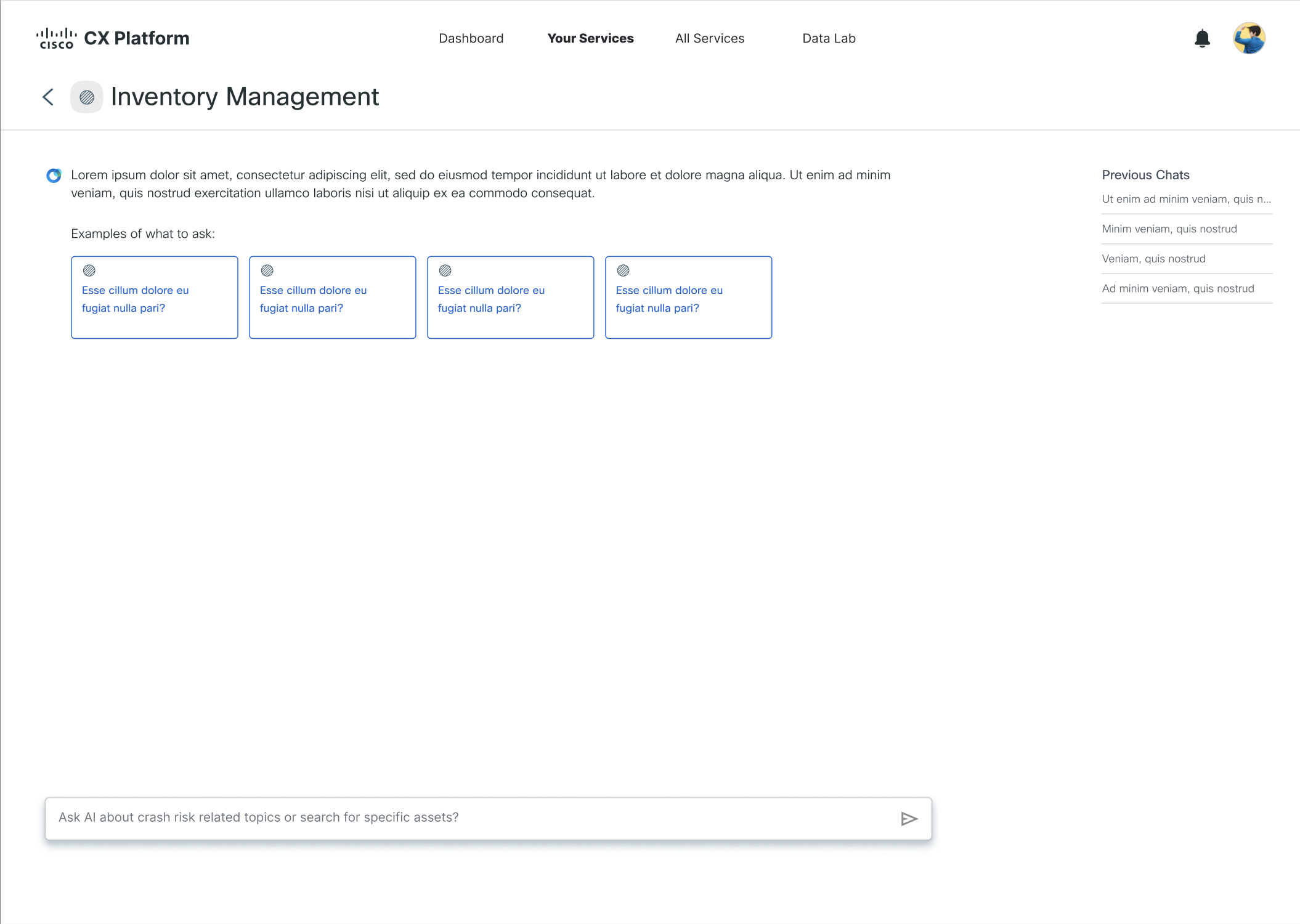This screenshot has width=1300, height=924.
Task: Open previous chat 'Veniam, quis nostrud'
Action: pyautogui.click(x=1153, y=259)
